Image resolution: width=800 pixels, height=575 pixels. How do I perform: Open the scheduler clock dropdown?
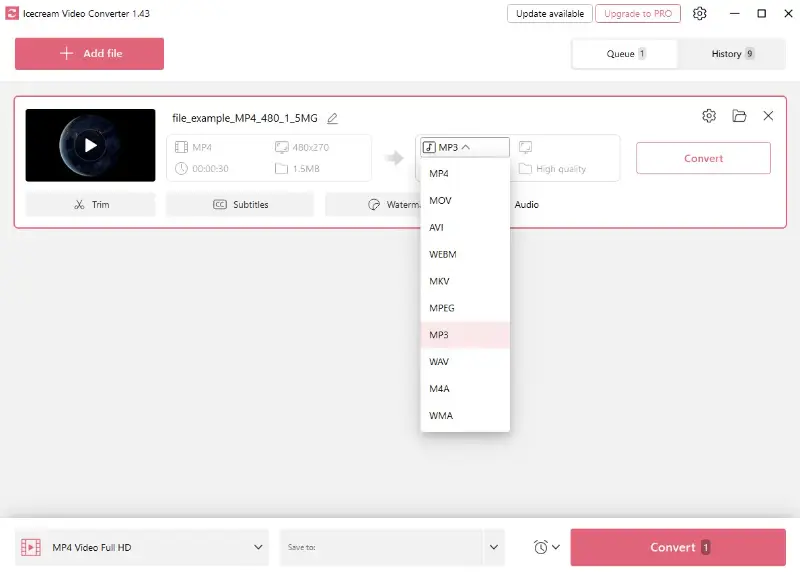coord(546,547)
